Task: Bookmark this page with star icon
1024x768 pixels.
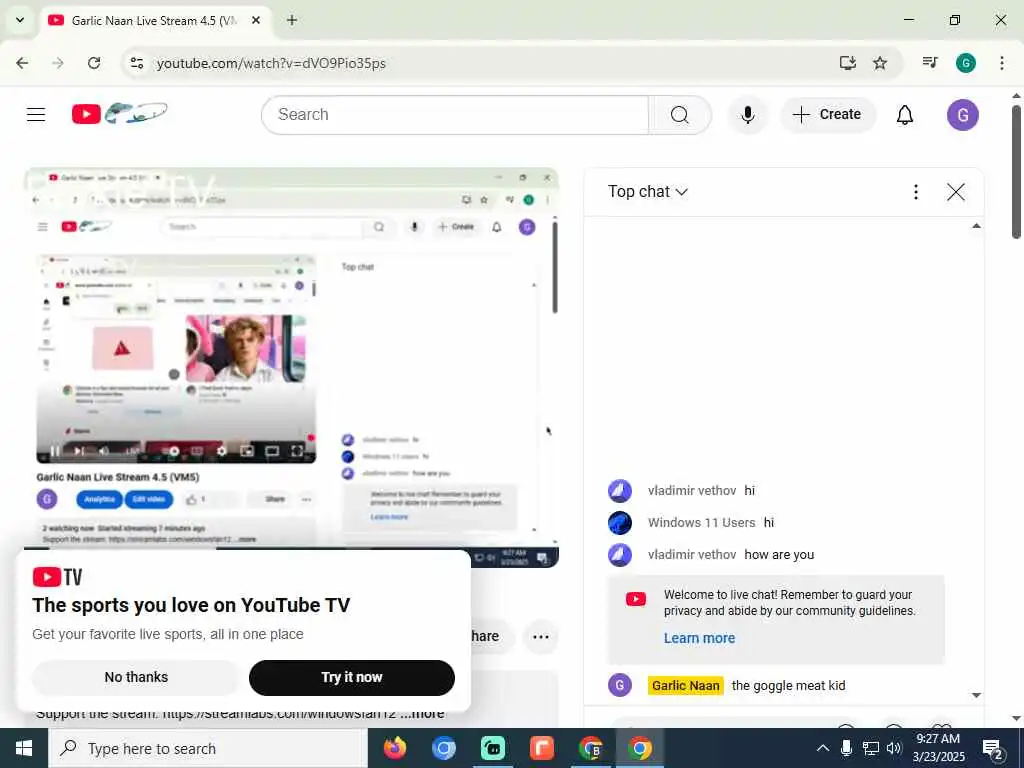Action: (880, 63)
